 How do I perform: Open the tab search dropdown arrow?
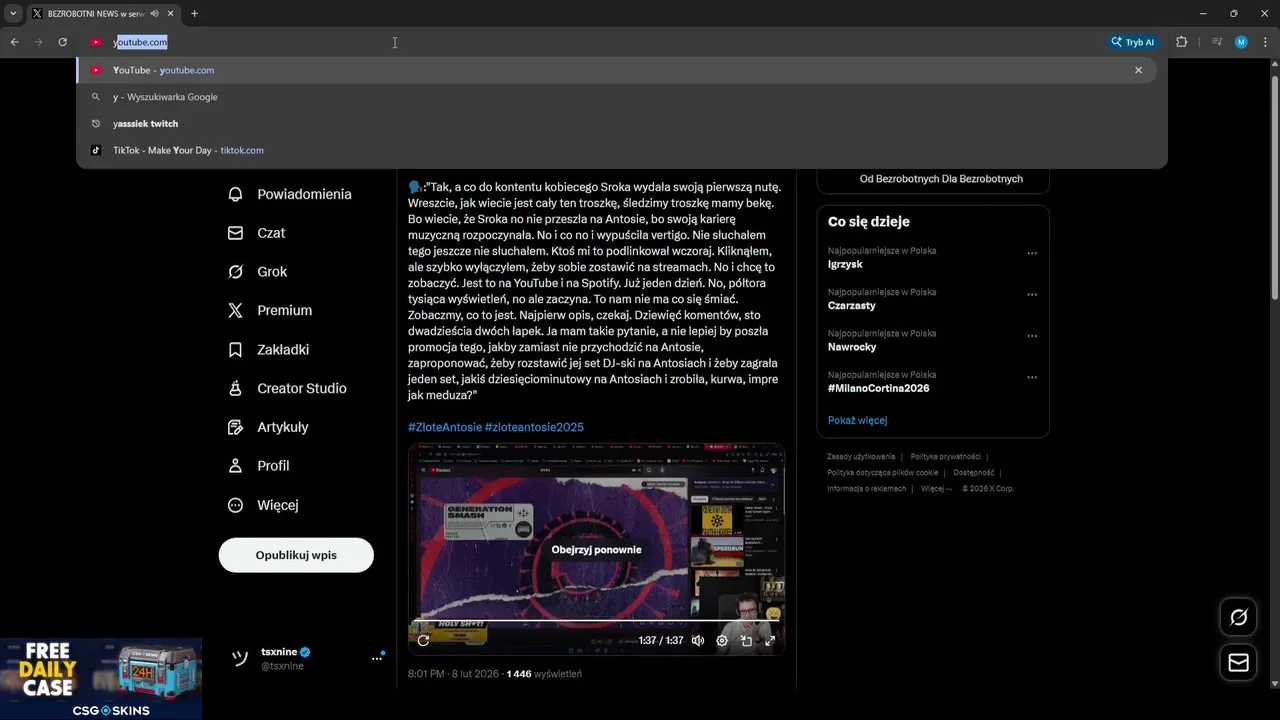click(x=12, y=13)
